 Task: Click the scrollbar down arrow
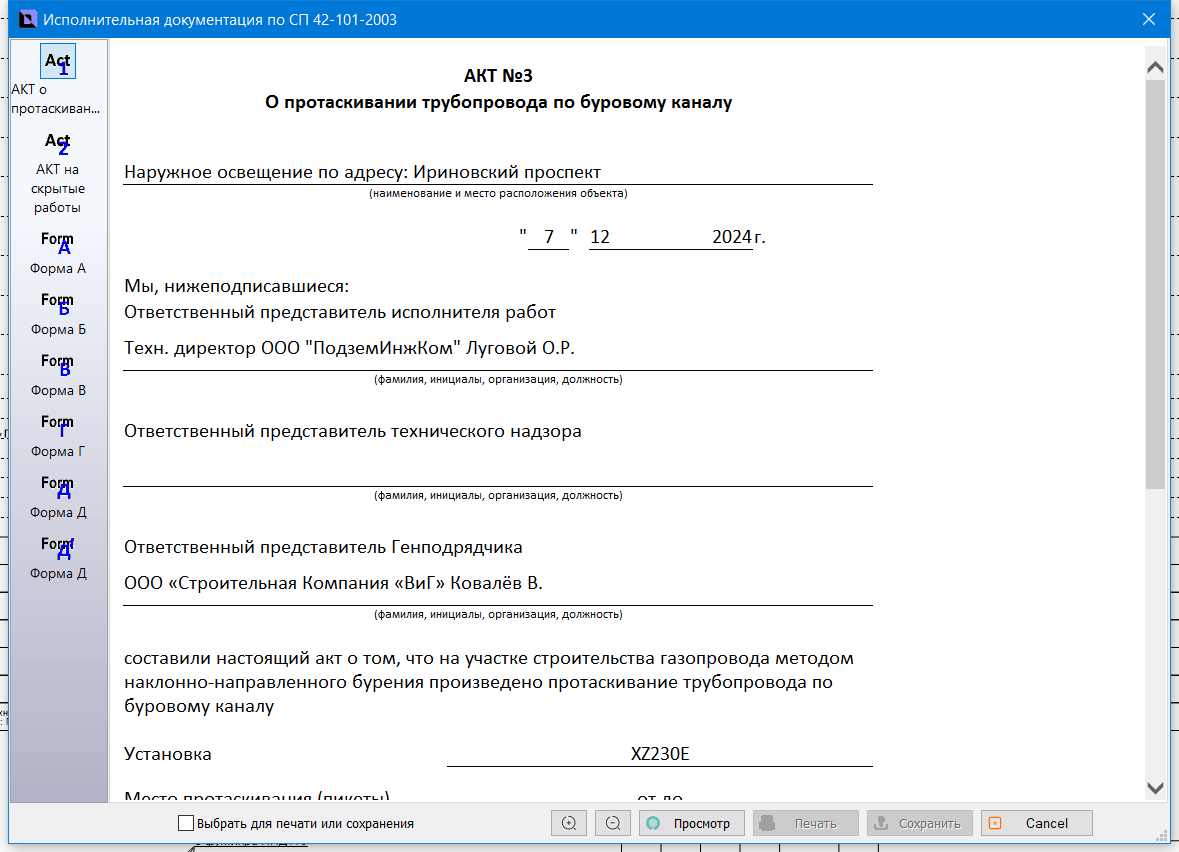point(1156,787)
